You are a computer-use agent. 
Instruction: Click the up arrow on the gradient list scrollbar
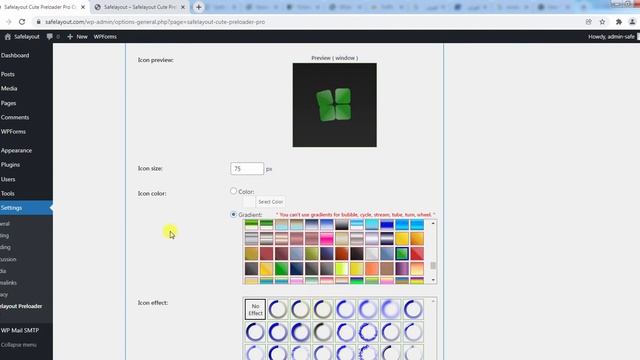click(433, 223)
